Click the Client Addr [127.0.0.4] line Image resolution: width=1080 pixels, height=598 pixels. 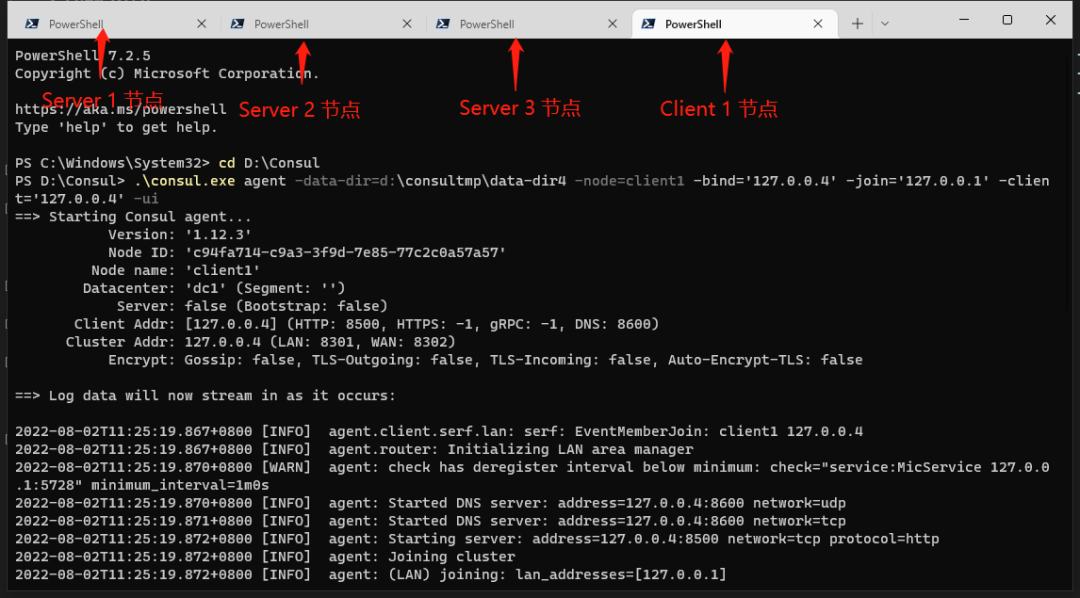click(x=366, y=324)
